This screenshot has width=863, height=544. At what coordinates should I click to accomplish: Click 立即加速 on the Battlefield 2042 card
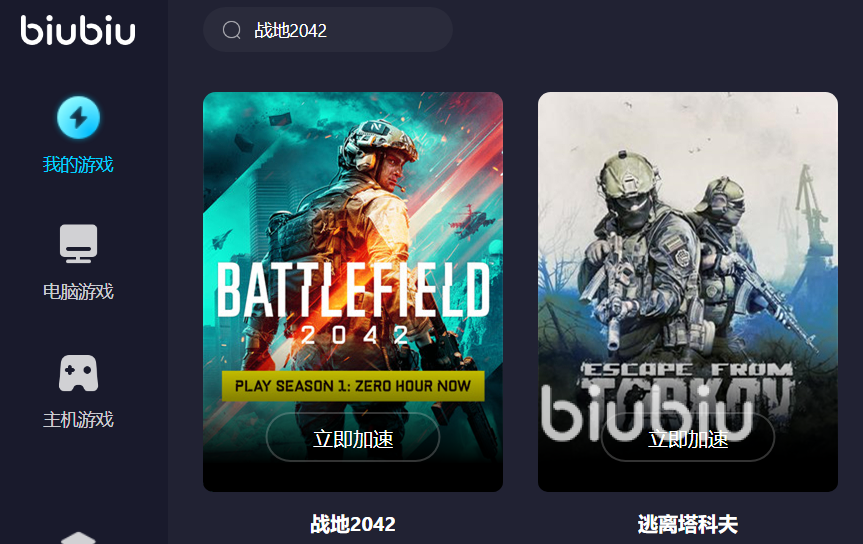(353, 438)
